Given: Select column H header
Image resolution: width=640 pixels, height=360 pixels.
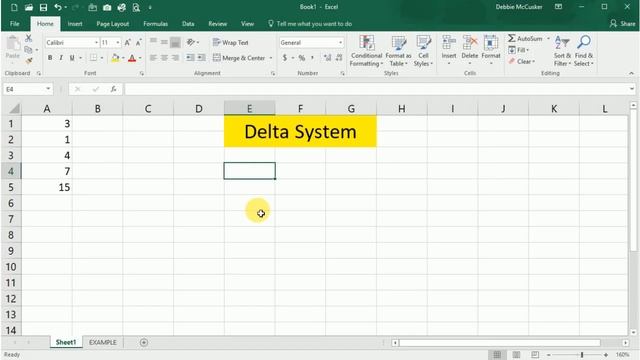Looking at the screenshot, I should coord(402,109).
